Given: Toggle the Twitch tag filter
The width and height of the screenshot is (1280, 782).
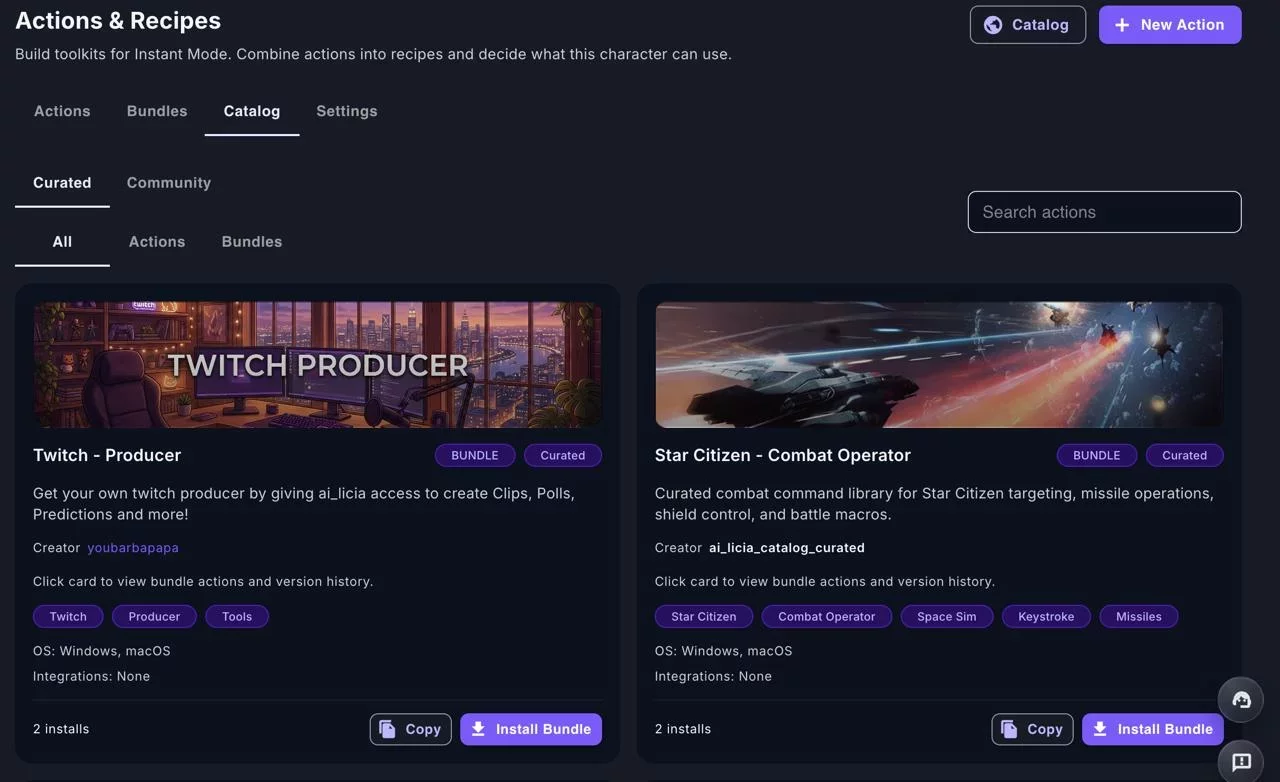Looking at the screenshot, I should pyautogui.click(x=67, y=616).
